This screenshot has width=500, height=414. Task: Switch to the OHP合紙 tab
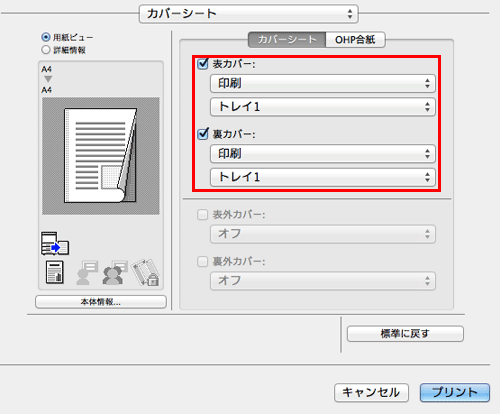(355, 40)
